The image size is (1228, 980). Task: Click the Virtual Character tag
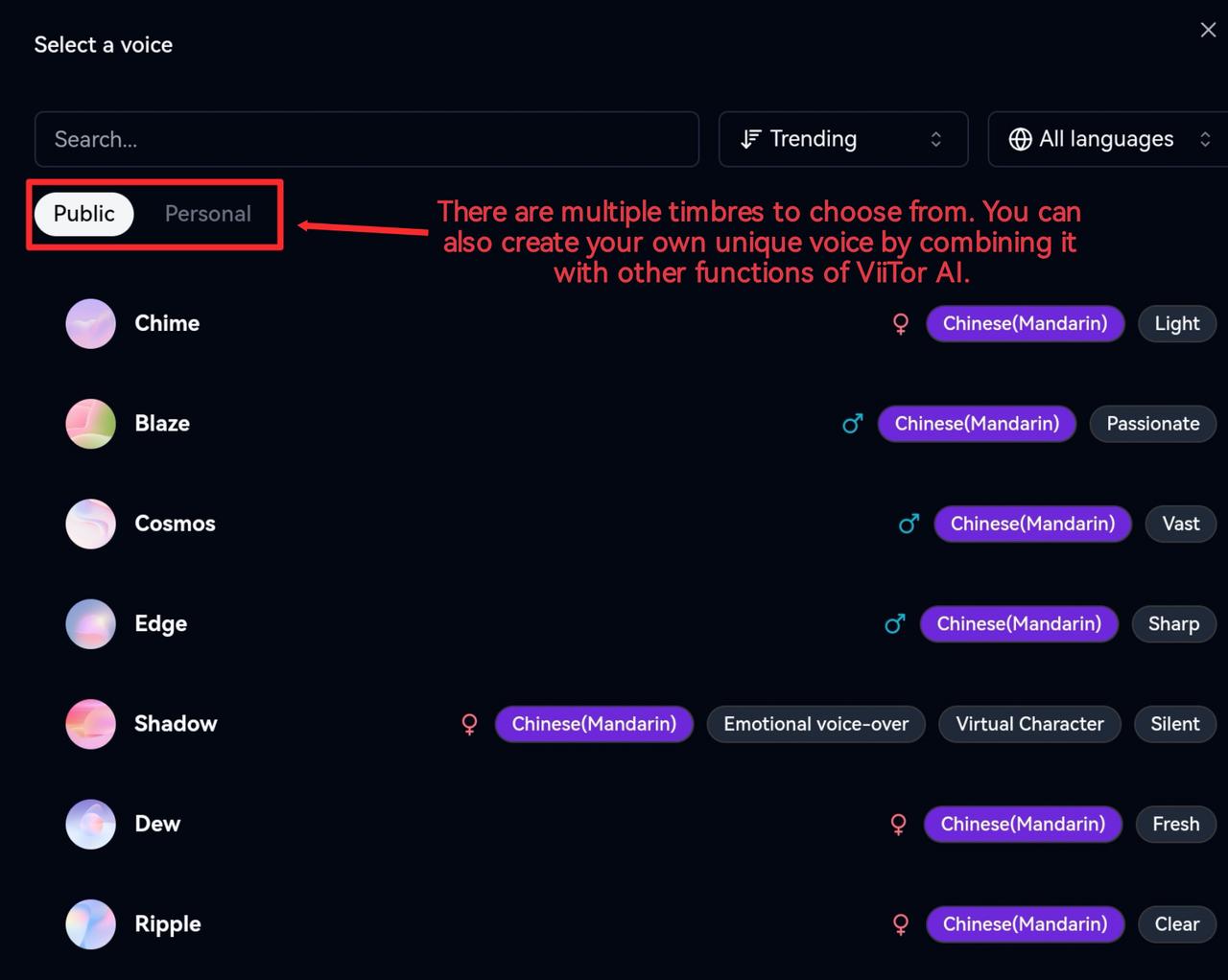[x=1029, y=724]
